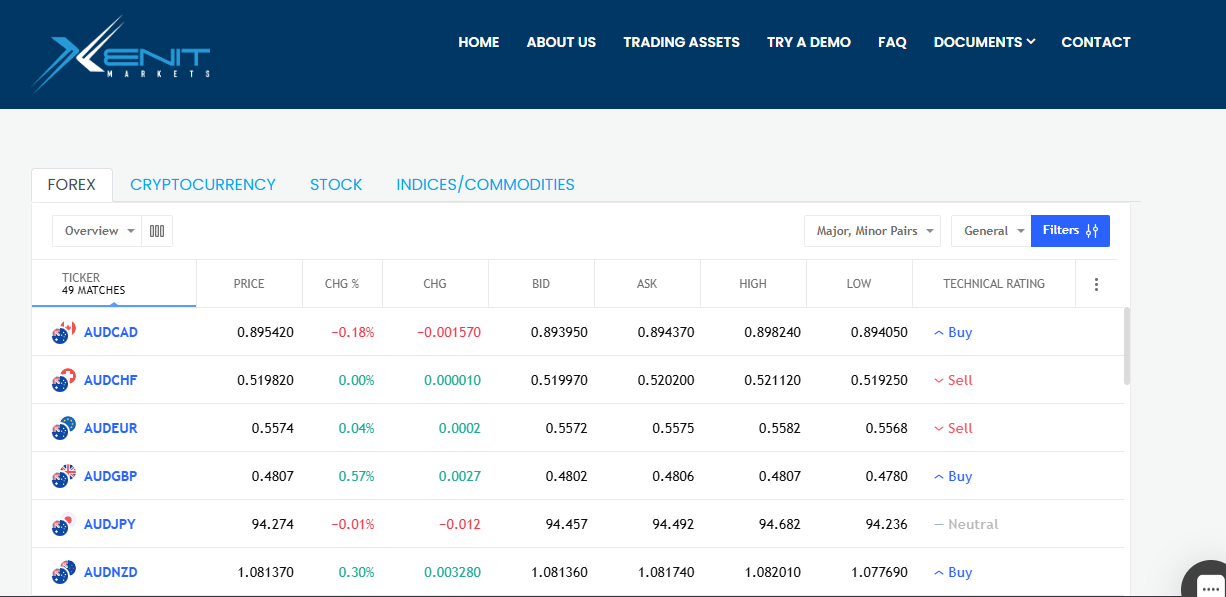This screenshot has height=597, width=1226.
Task: Expand the Overview dropdown
Action: (x=97, y=231)
